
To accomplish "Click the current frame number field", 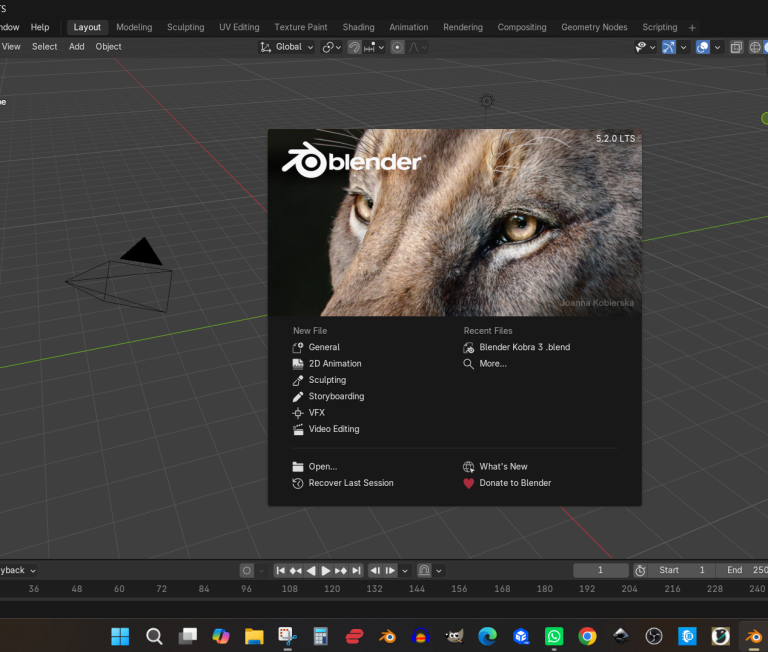I will coord(601,570).
